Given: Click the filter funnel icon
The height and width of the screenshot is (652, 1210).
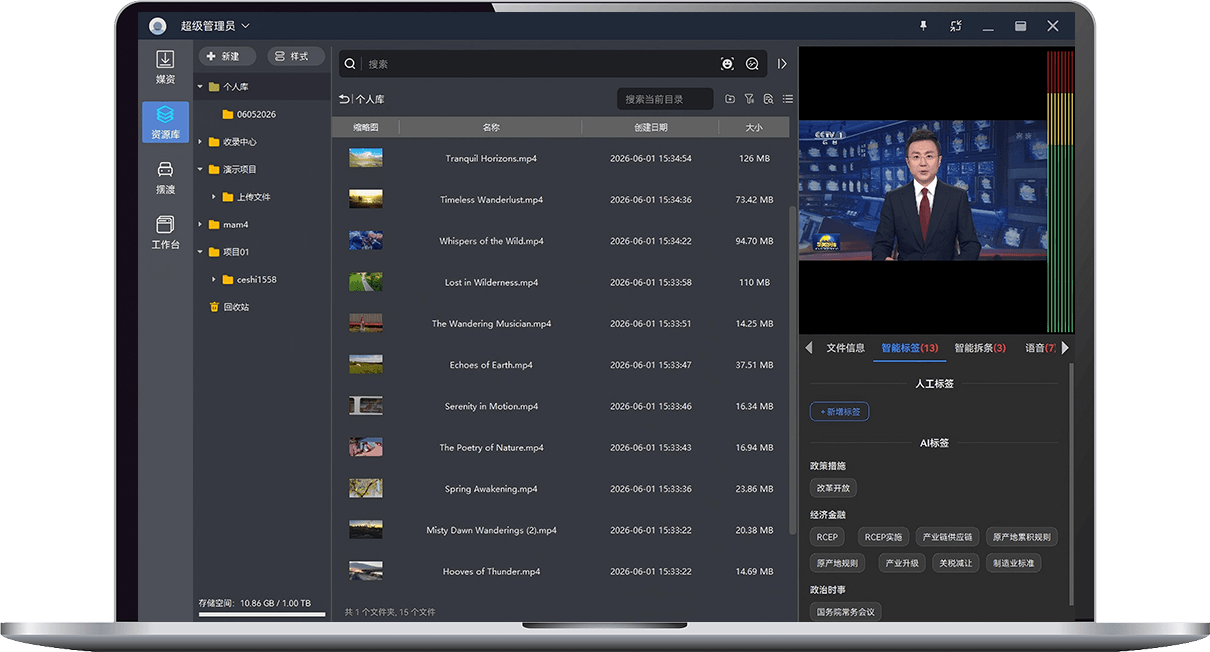Looking at the screenshot, I should coord(749,99).
